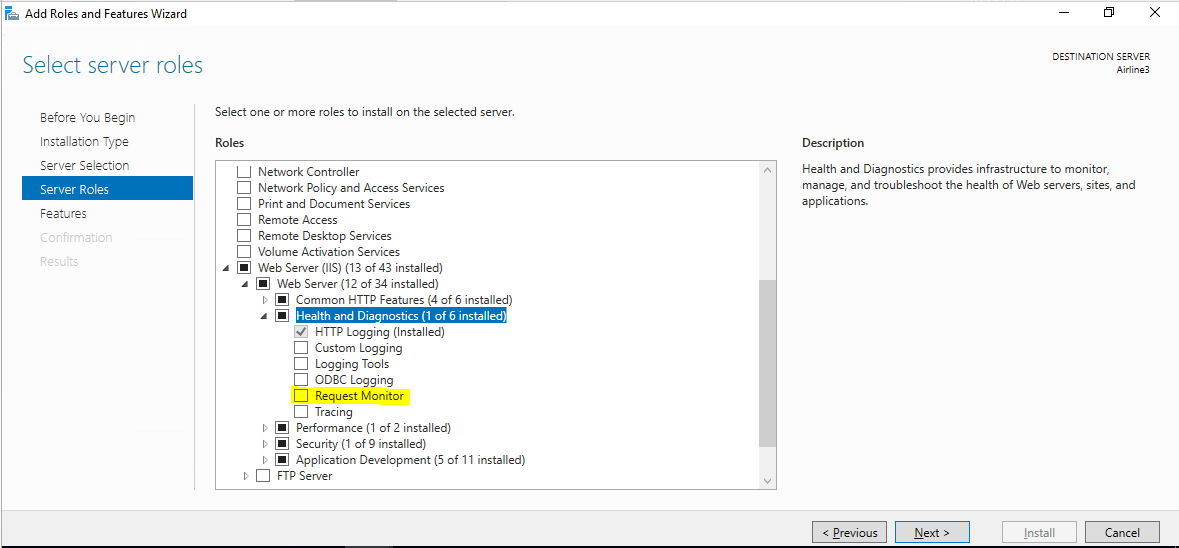
Task: Expand Common HTTP Features node
Action: (265, 300)
